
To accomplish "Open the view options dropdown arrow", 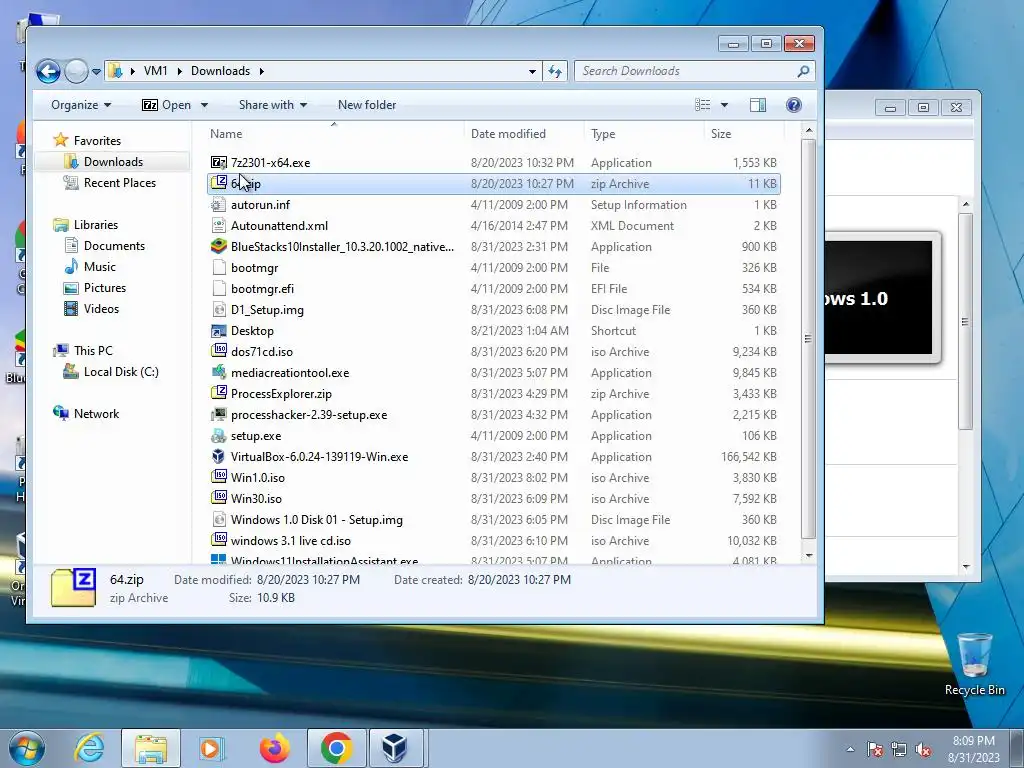I will (x=724, y=105).
